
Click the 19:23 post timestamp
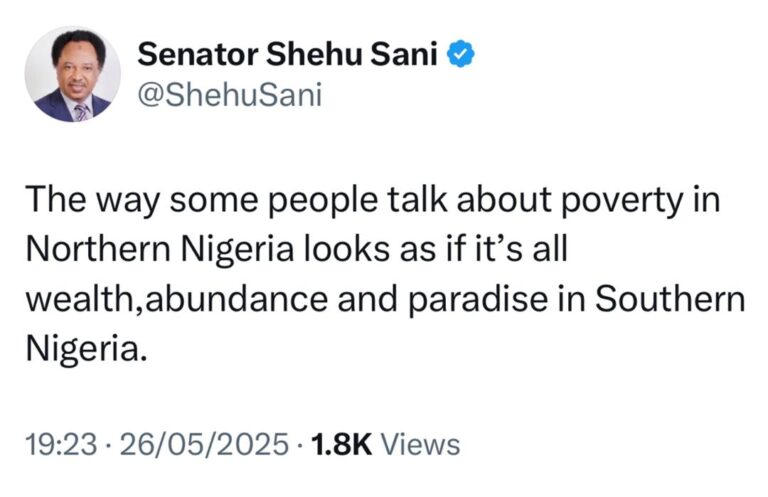point(61,444)
